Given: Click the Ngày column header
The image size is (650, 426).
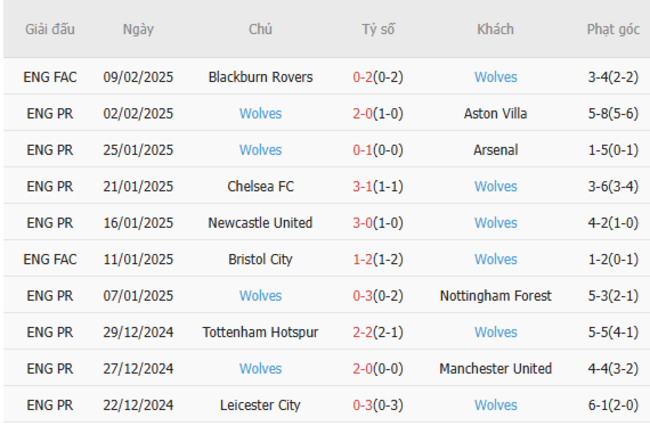Looking at the screenshot, I should (138, 29).
